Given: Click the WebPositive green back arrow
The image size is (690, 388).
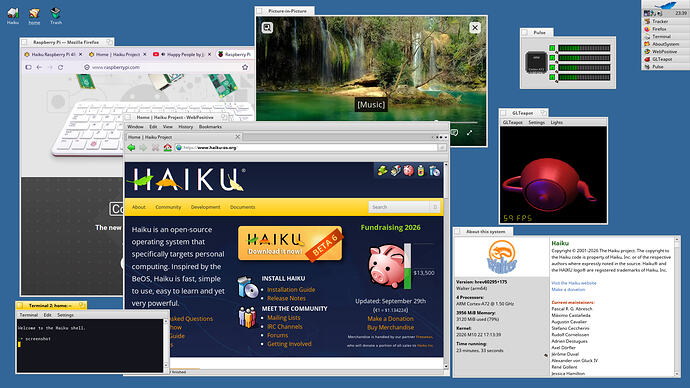Looking at the screenshot, I should click(x=131, y=148).
